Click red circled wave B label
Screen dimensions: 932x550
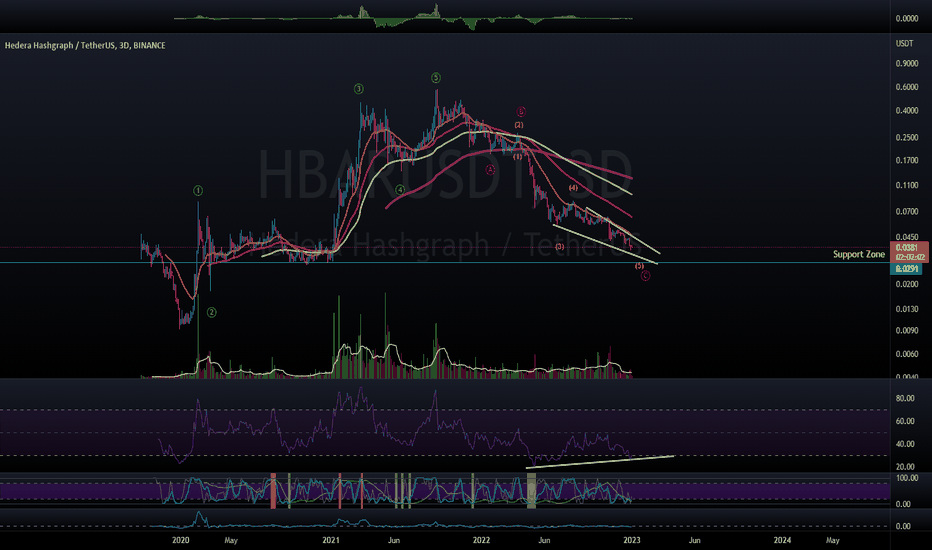point(521,111)
